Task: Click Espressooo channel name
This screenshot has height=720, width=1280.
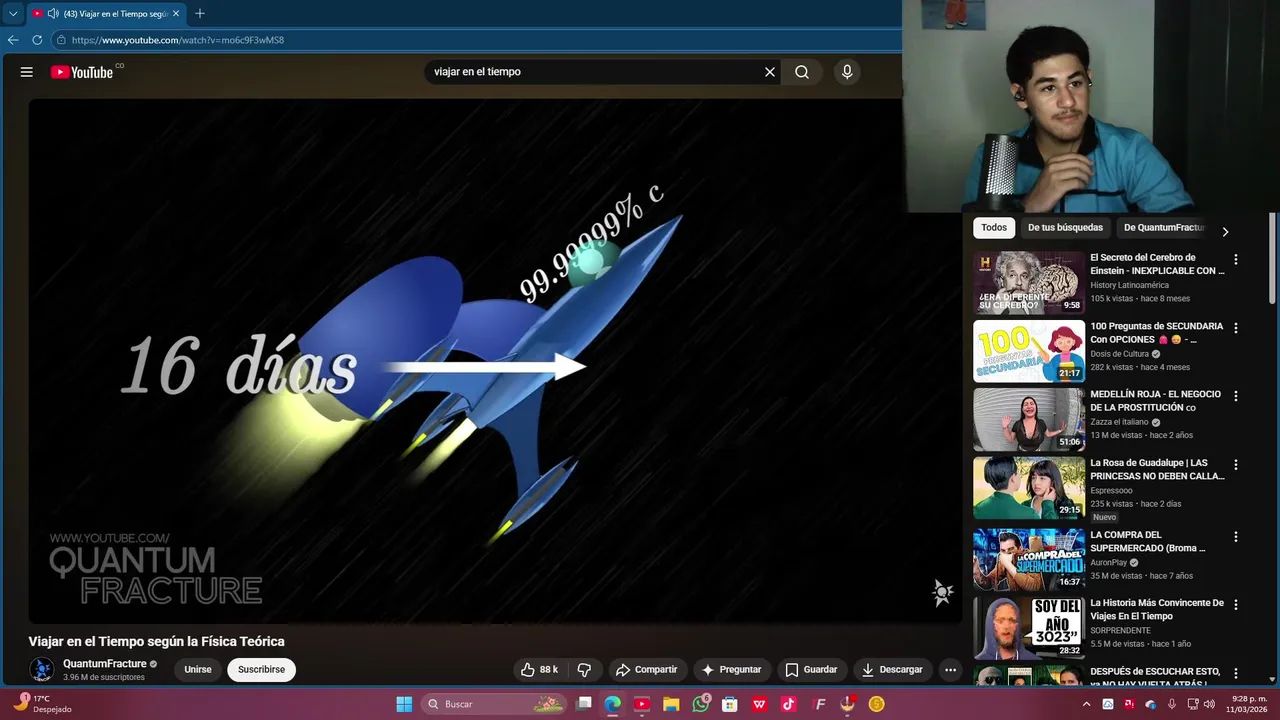Action: 1111,491
